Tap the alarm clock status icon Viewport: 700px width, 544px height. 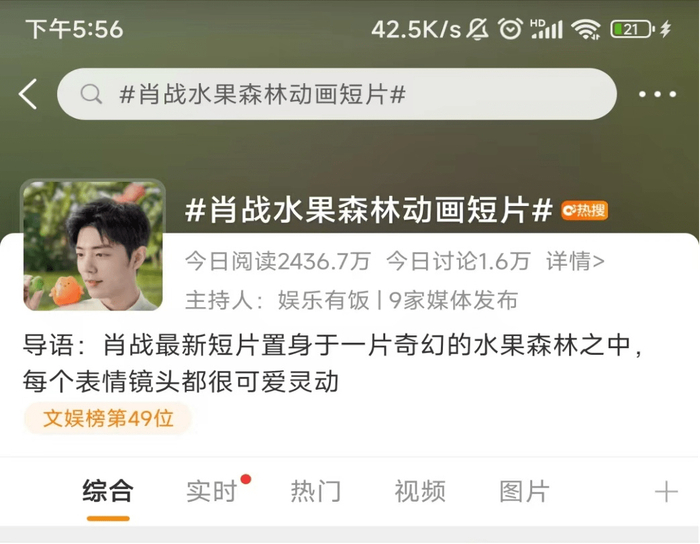(510, 29)
